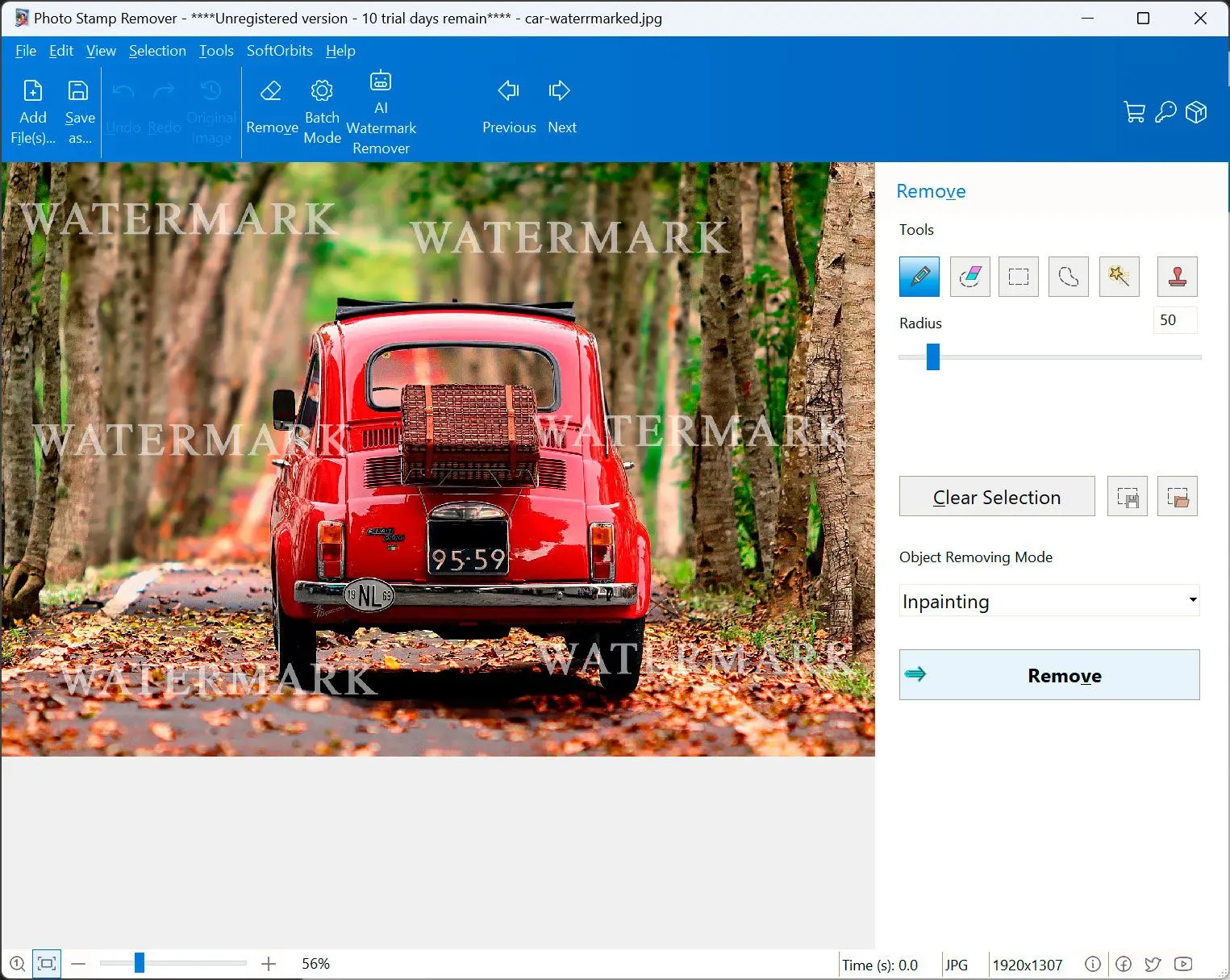Image resolution: width=1230 pixels, height=980 pixels.
Task: Open the File menu
Action: (26, 51)
